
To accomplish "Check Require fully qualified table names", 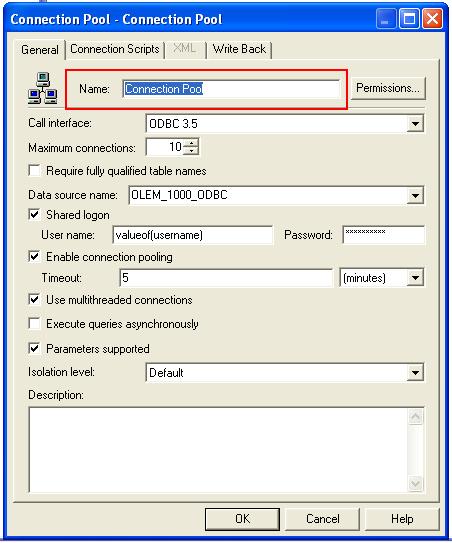I will point(34,171).
